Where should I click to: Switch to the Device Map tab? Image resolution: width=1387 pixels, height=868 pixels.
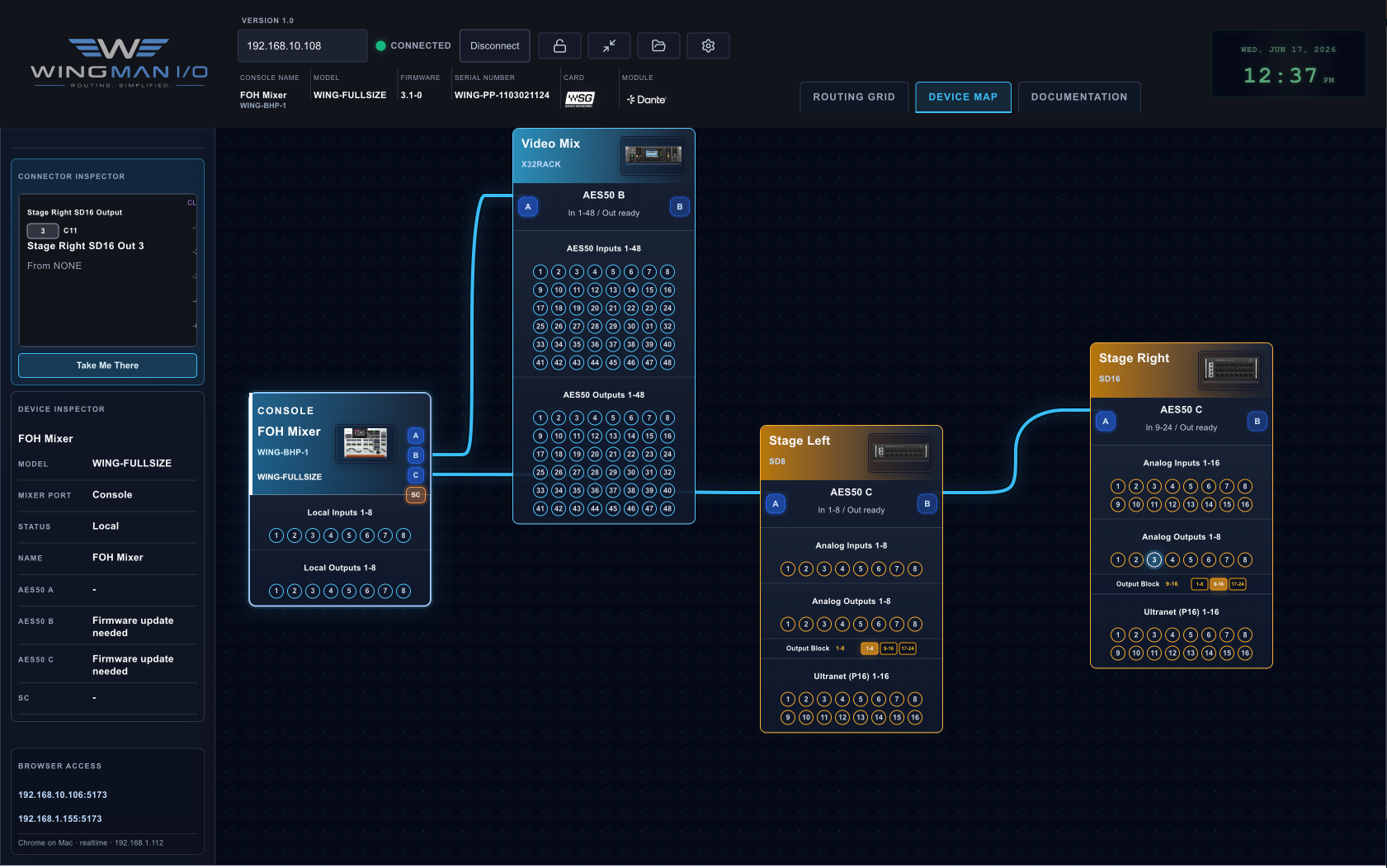963,97
